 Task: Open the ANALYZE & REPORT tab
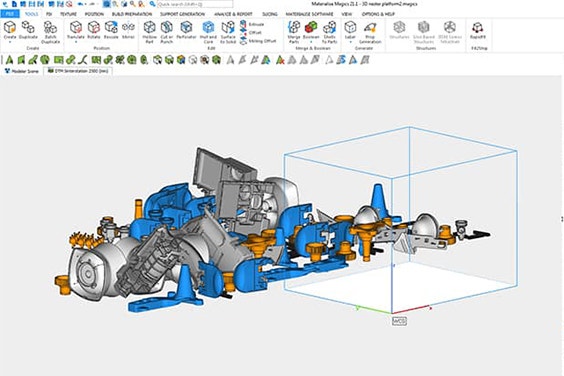233,14
